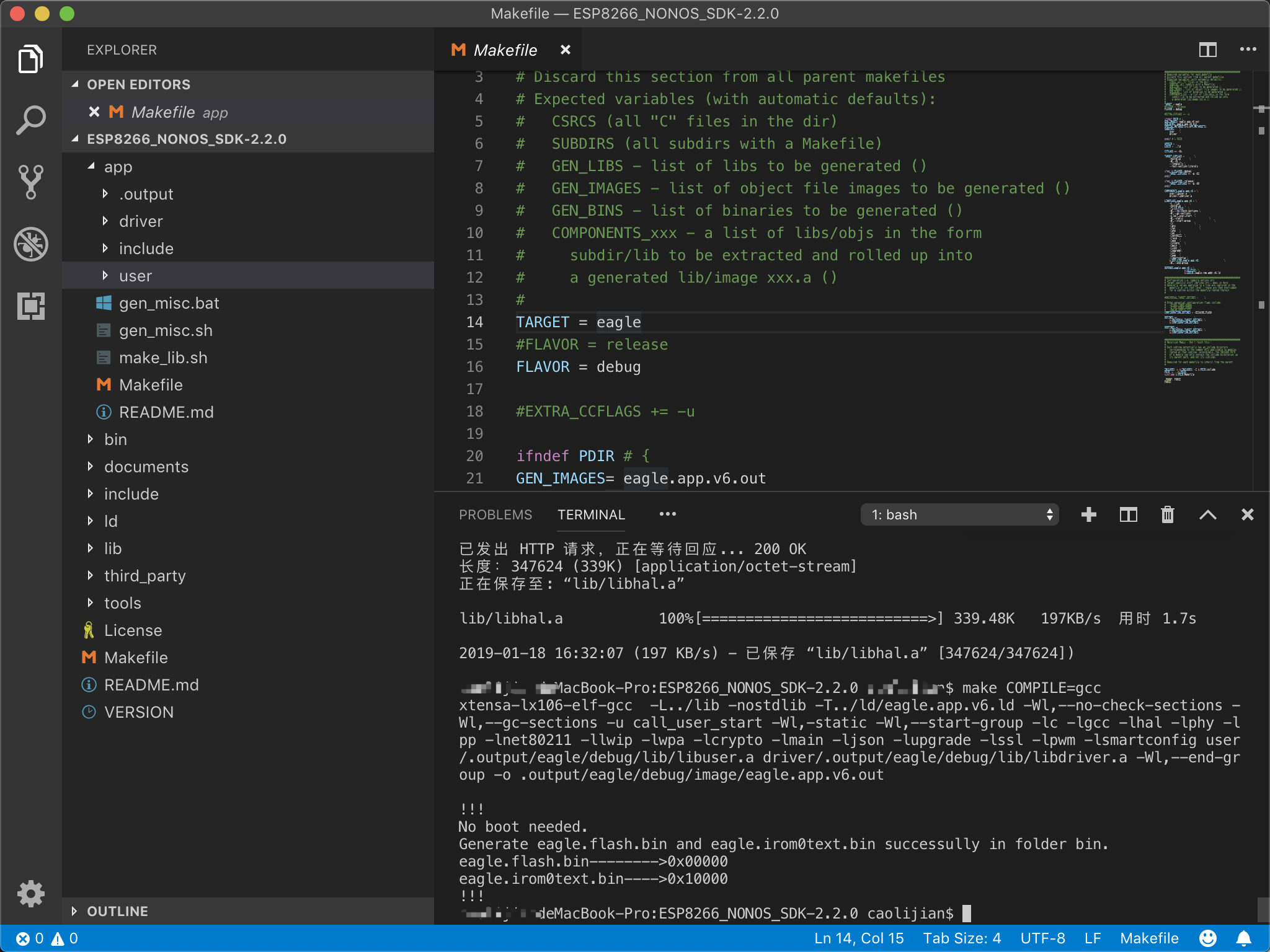Viewport: 1270px width, 952px height.
Task: Toggle the Explorer view icon
Action: point(30,59)
